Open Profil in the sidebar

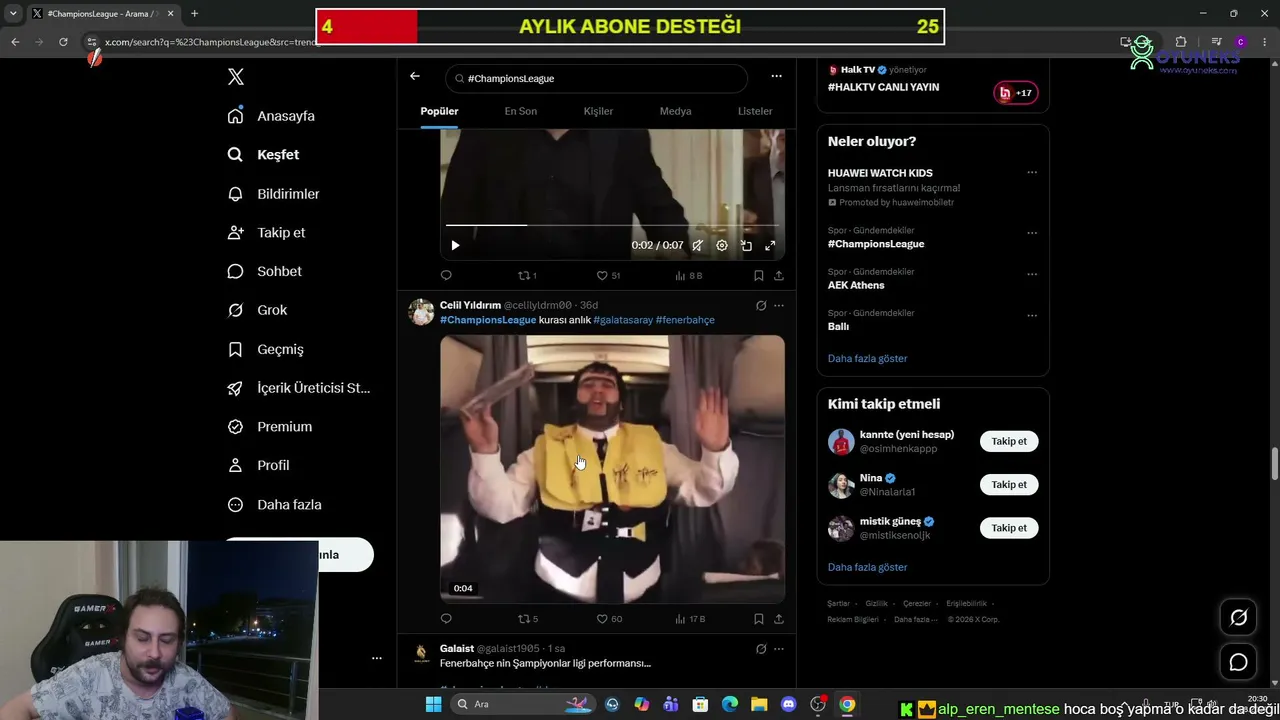[x=258, y=465]
